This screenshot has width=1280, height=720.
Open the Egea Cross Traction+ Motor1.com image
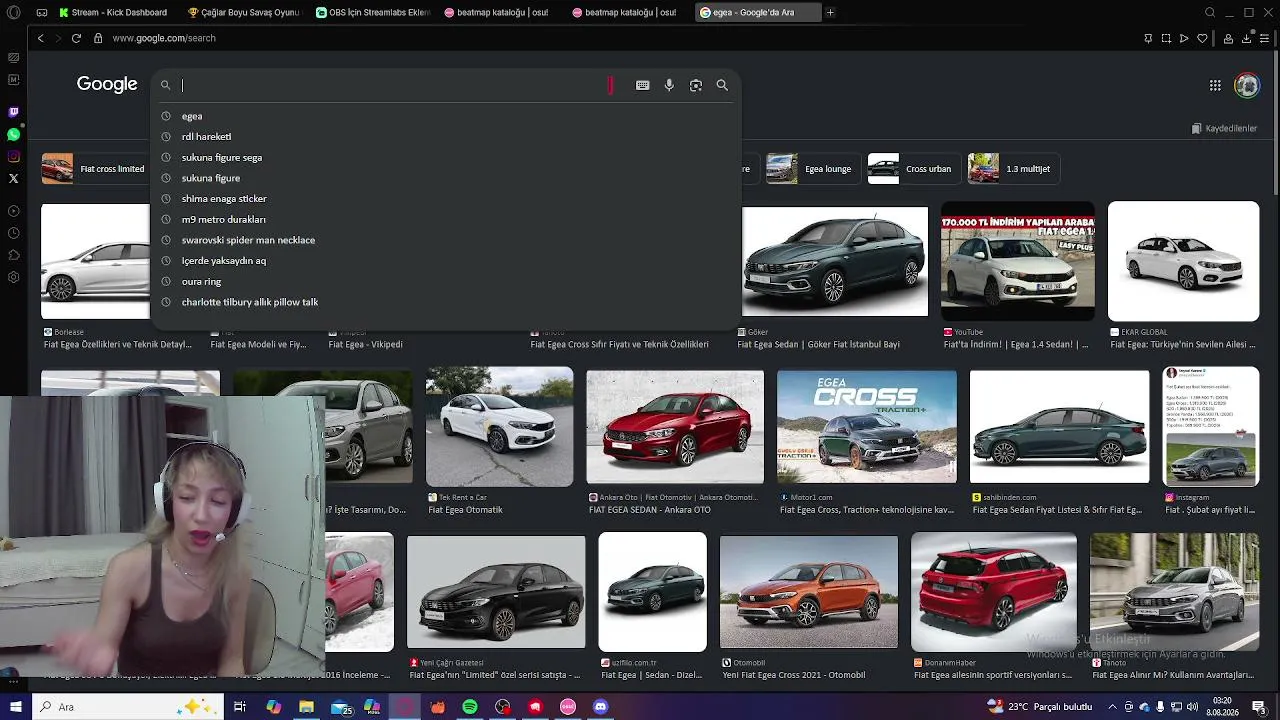pyautogui.click(x=867, y=427)
